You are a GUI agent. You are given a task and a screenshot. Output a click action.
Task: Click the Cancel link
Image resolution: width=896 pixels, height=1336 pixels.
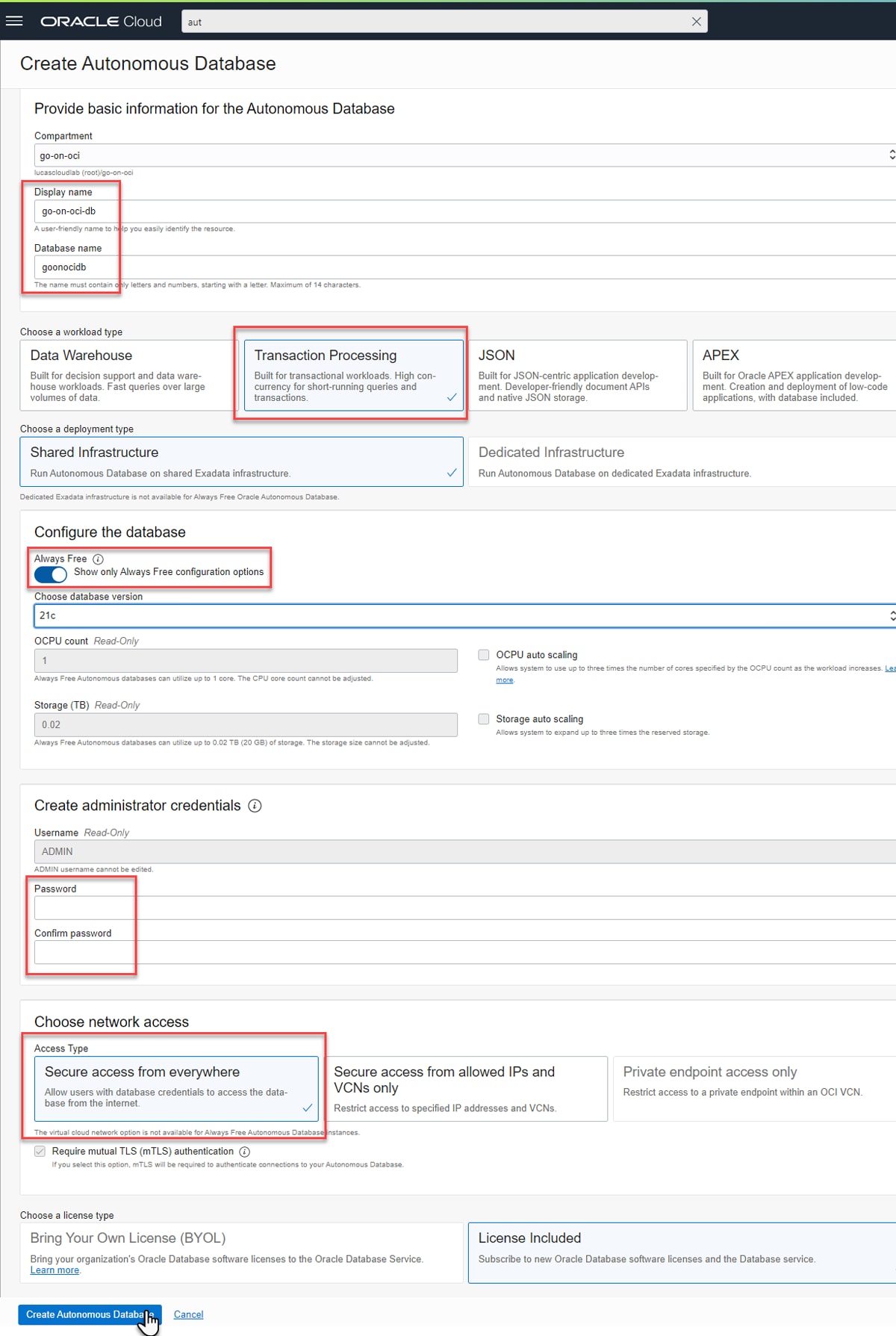[x=188, y=1315]
